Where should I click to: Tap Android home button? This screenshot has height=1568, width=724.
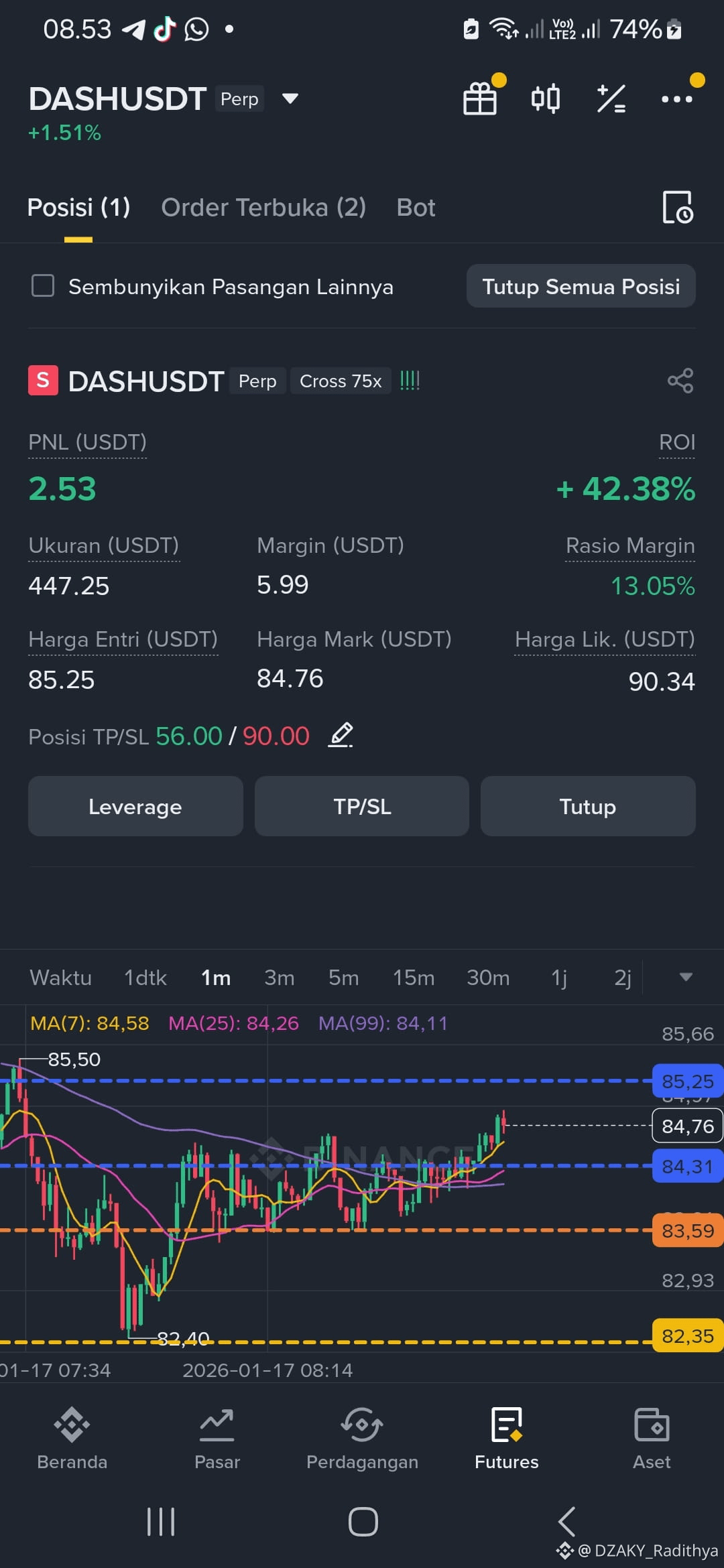point(363,1522)
